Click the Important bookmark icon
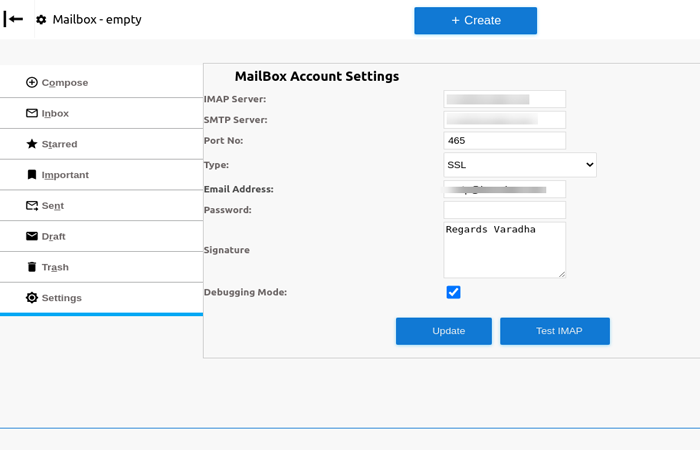700x450 pixels. click(x=32, y=175)
